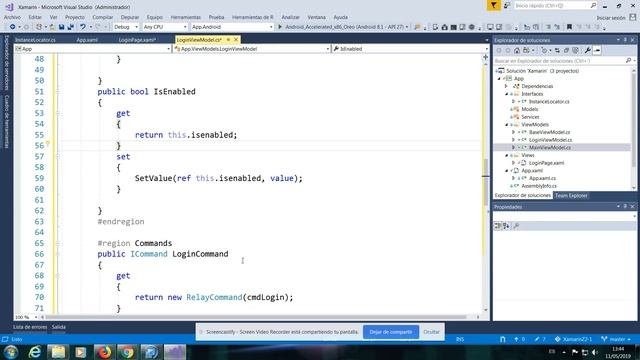The height and width of the screenshot is (360, 640).
Task: Click the notifications filter flag icon
Action: coord(493,5)
